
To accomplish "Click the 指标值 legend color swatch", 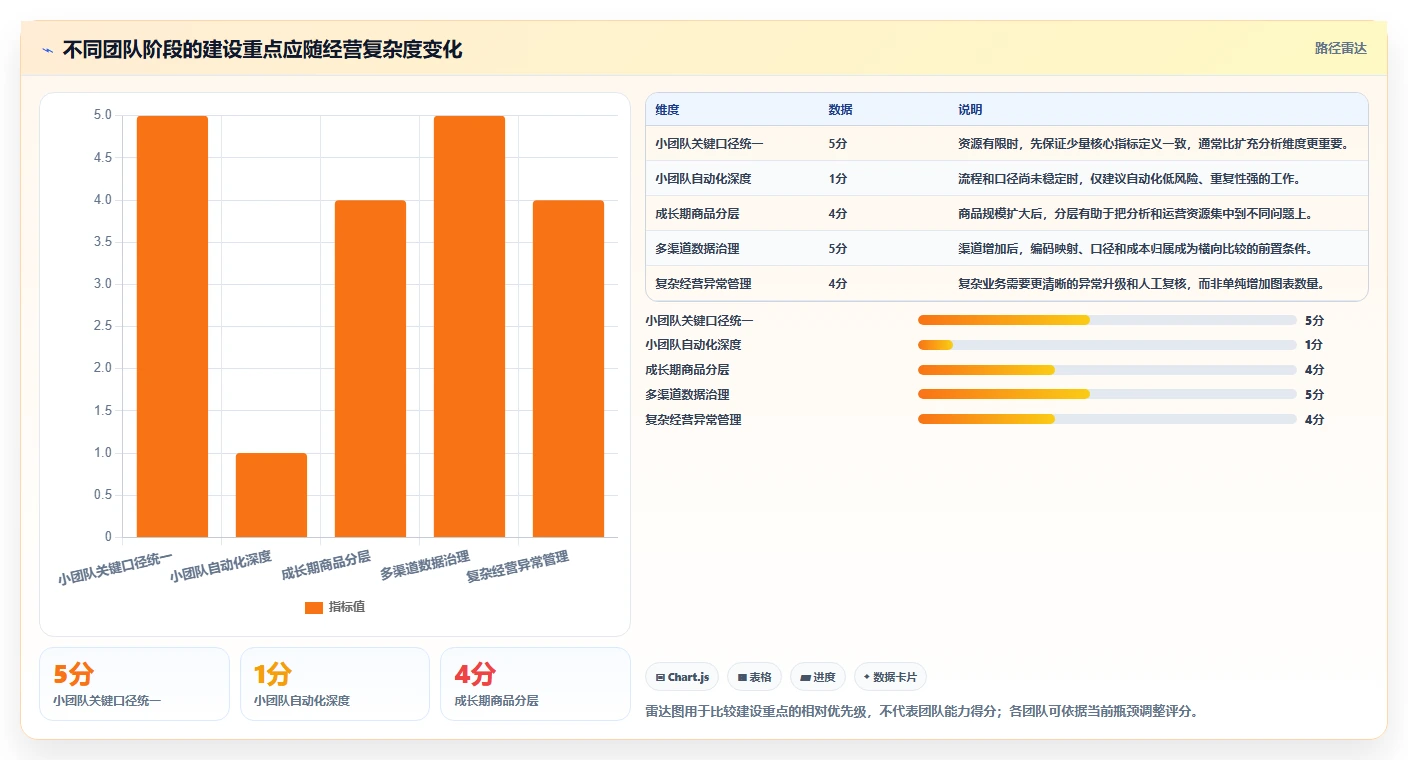I will tap(314, 607).
